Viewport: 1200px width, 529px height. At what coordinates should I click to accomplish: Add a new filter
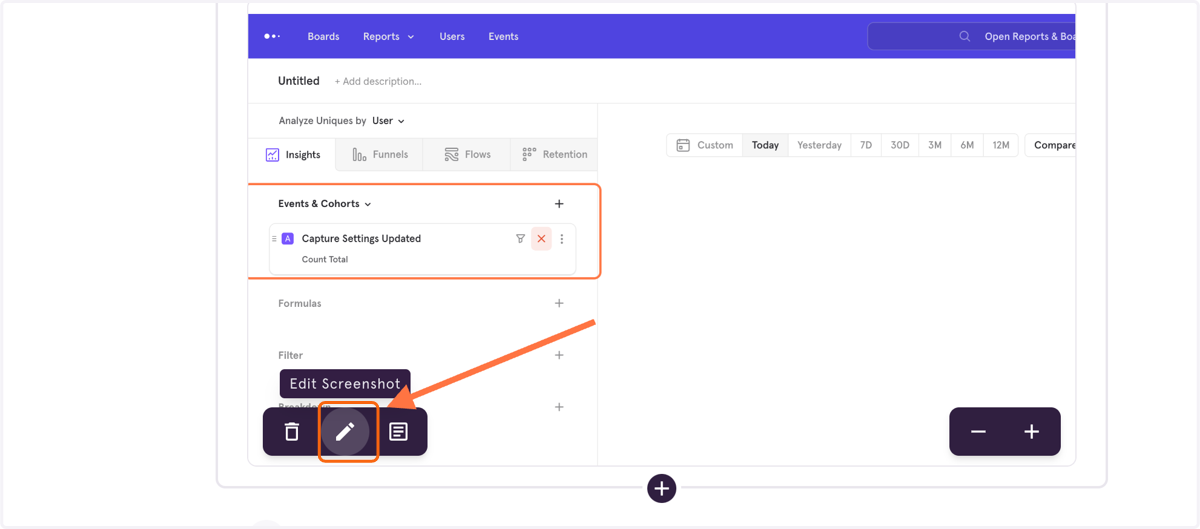[559, 355]
